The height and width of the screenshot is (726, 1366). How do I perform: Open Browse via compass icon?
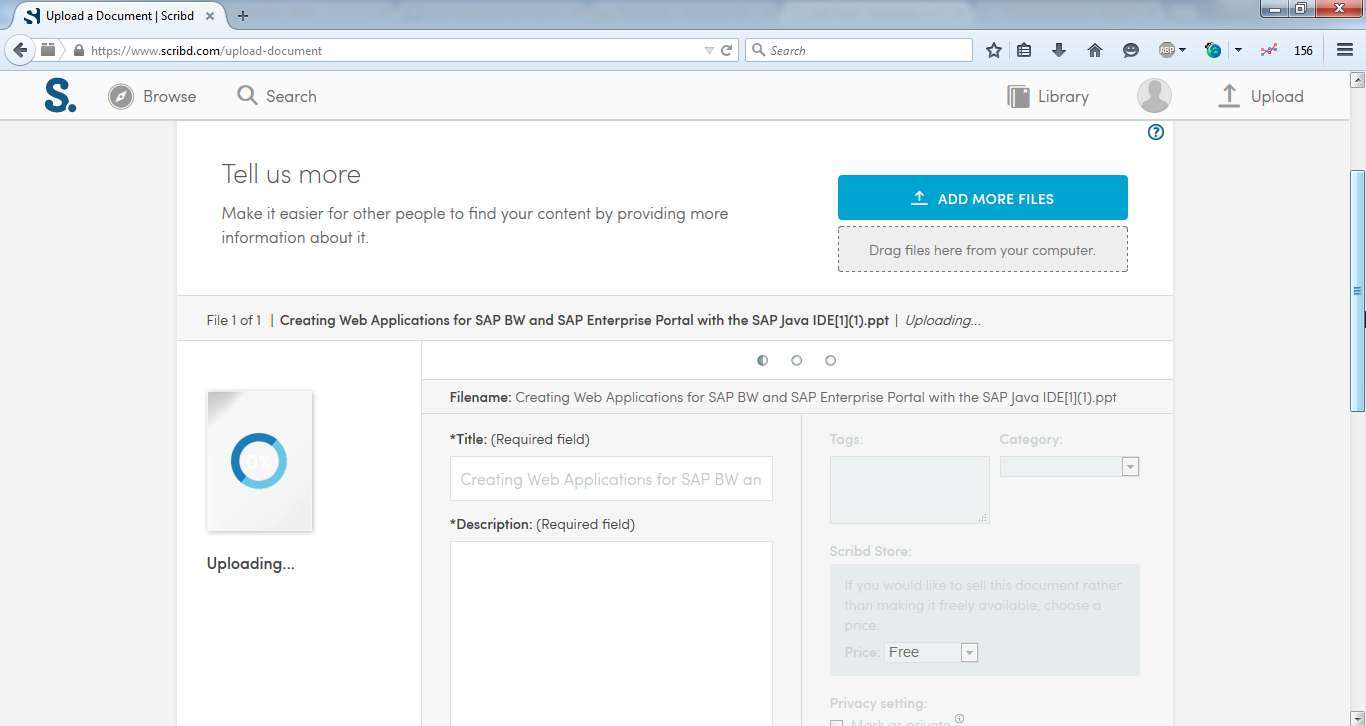tap(121, 96)
